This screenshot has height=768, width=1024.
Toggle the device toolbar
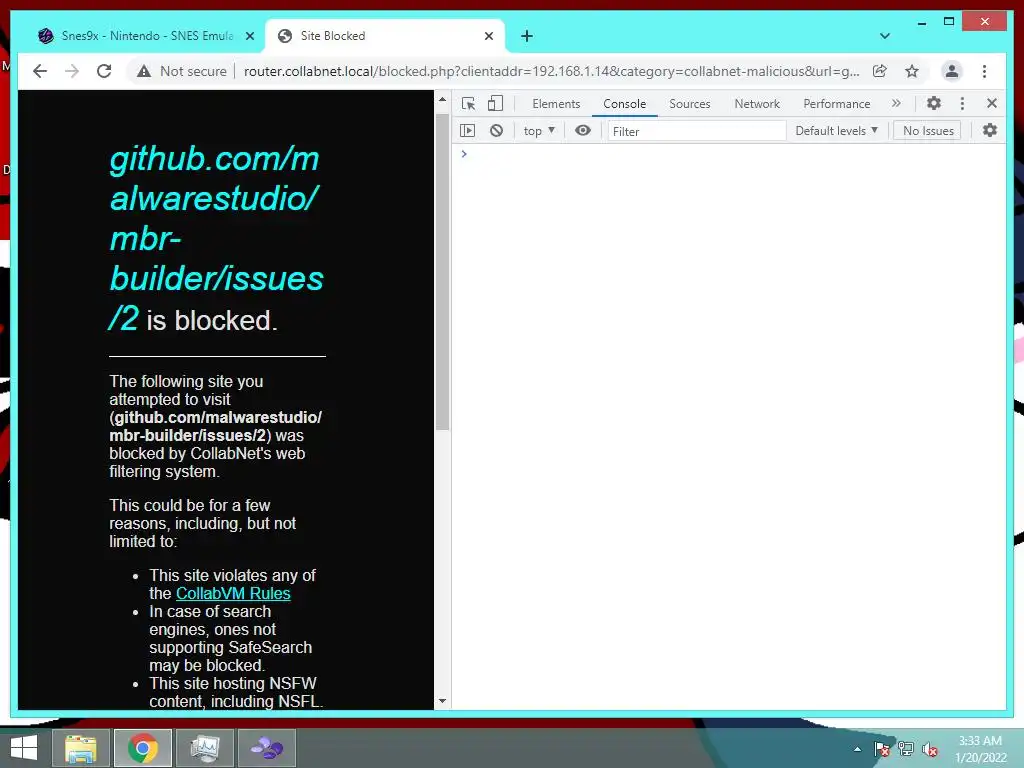coord(496,103)
